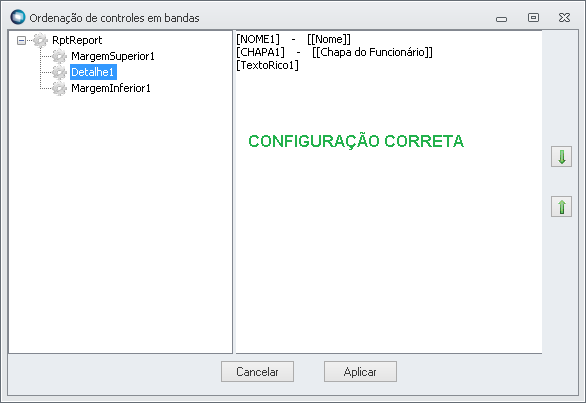Select the MargemSuperior1 band

point(112,56)
